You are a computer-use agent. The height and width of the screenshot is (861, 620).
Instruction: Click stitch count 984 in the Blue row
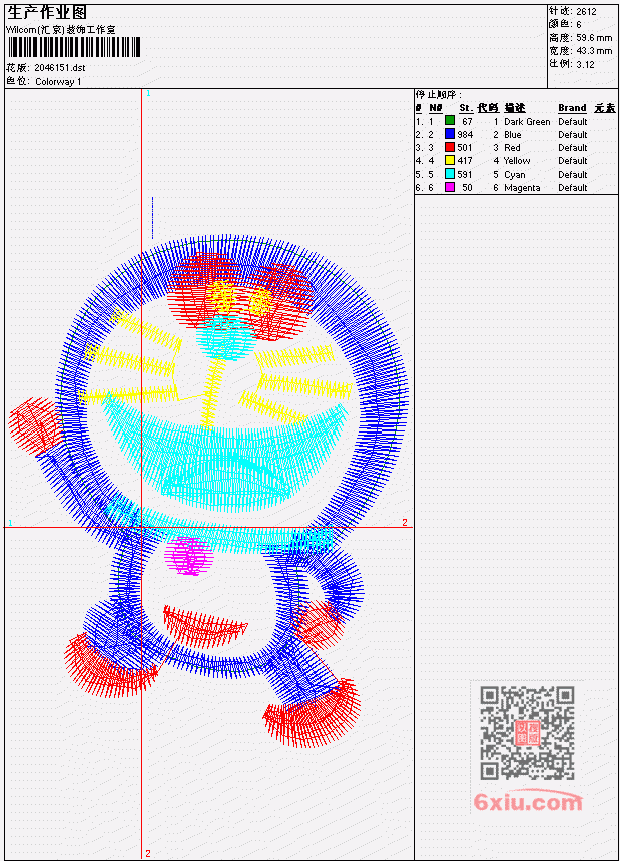(465, 135)
